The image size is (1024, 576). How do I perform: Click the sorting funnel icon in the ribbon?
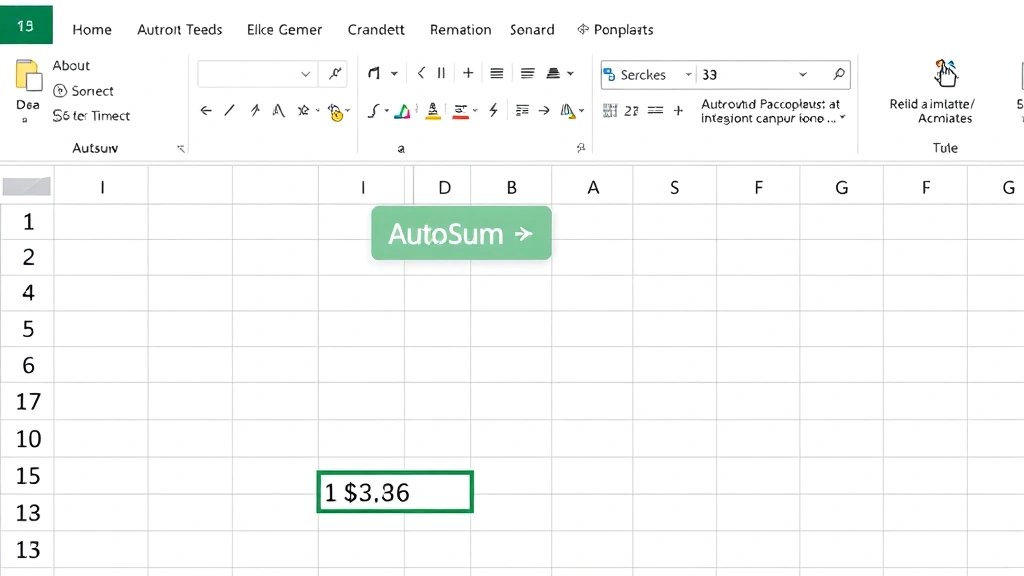(x=566, y=111)
